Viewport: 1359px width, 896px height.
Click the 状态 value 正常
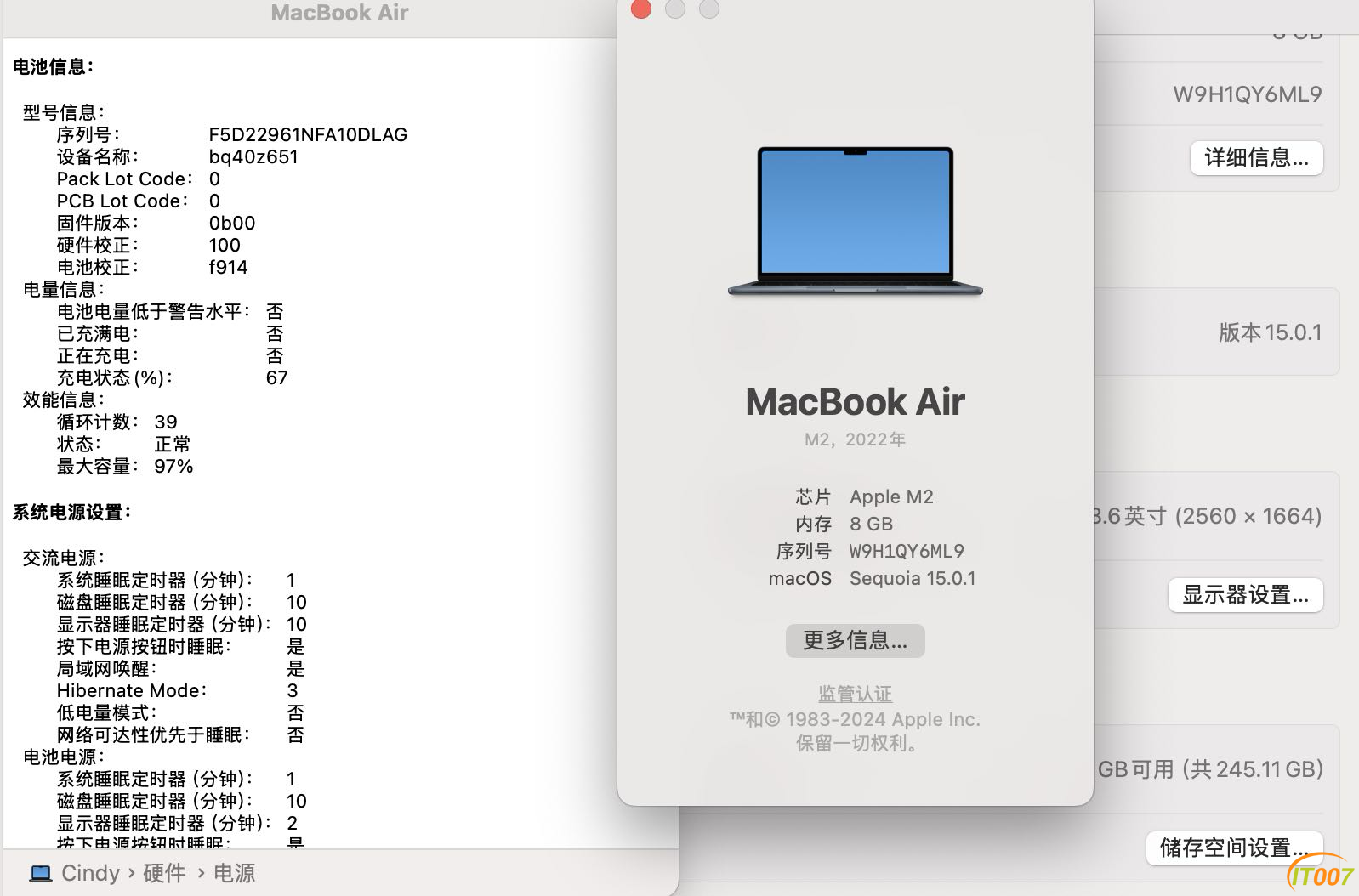[x=172, y=444]
